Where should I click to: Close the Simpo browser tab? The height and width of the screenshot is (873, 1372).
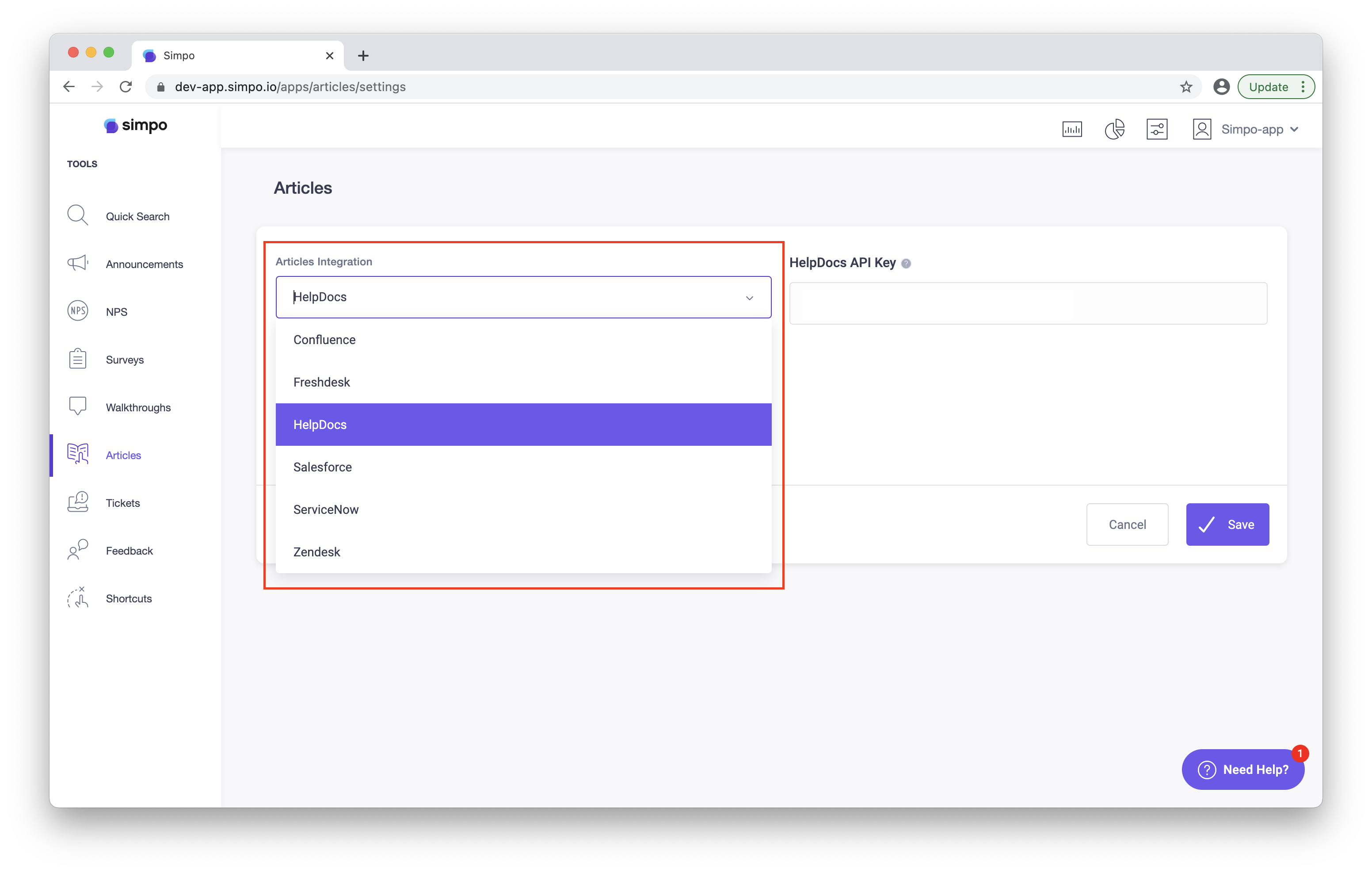[329, 55]
